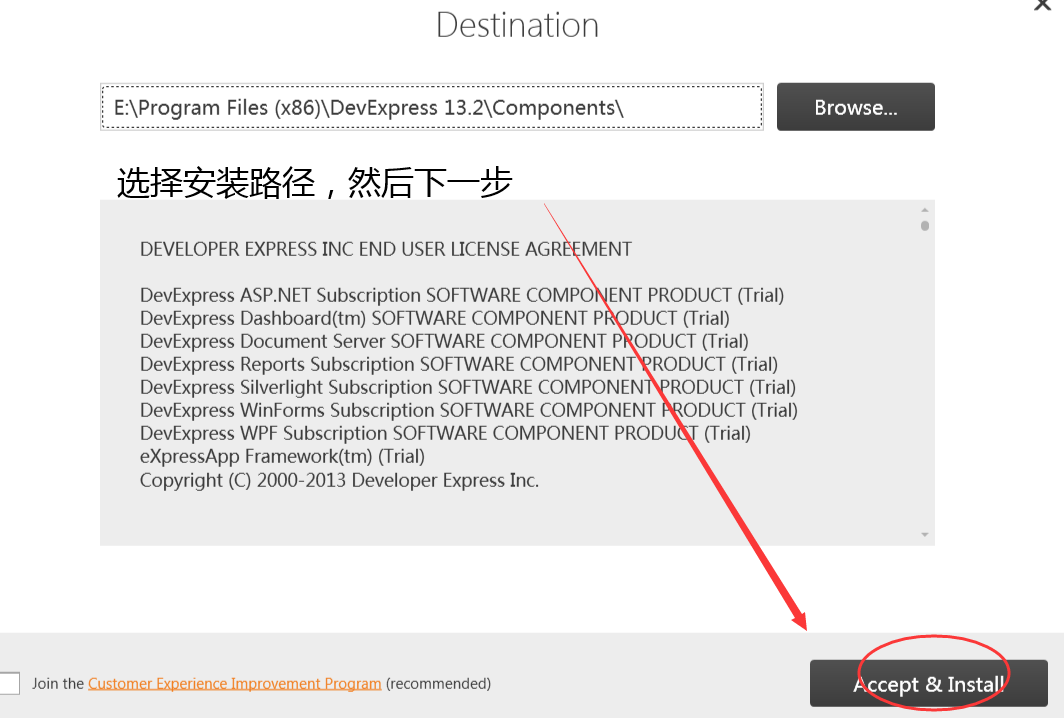Viewport: 1064px width, 718px height.
Task: Click into the installation path input field
Action: (x=432, y=107)
